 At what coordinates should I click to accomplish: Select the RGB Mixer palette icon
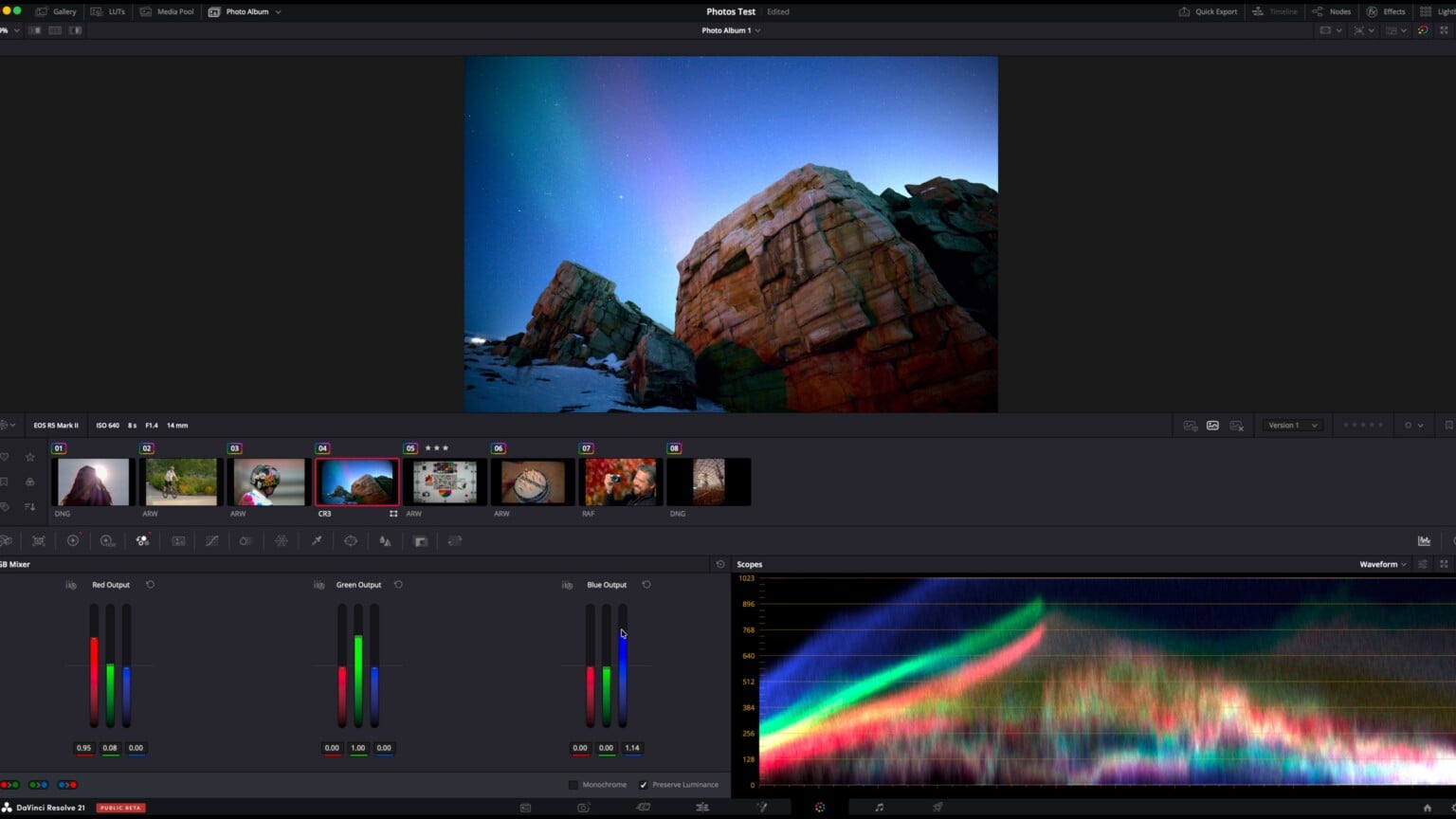142,541
